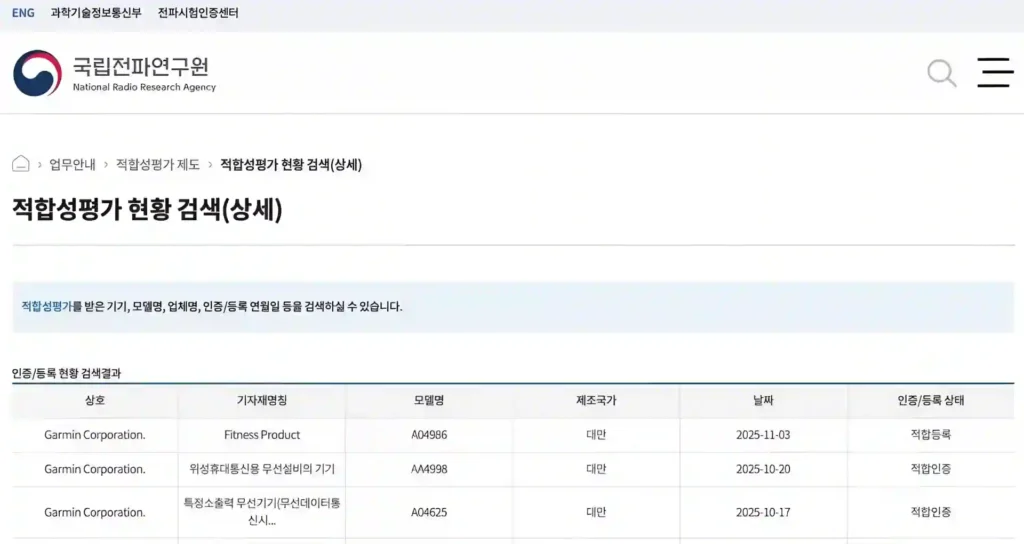The height and width of the screenshot is (544, 1024).
Task: Click the 인증/등록 상태 column header
Action: pos(931,400)
